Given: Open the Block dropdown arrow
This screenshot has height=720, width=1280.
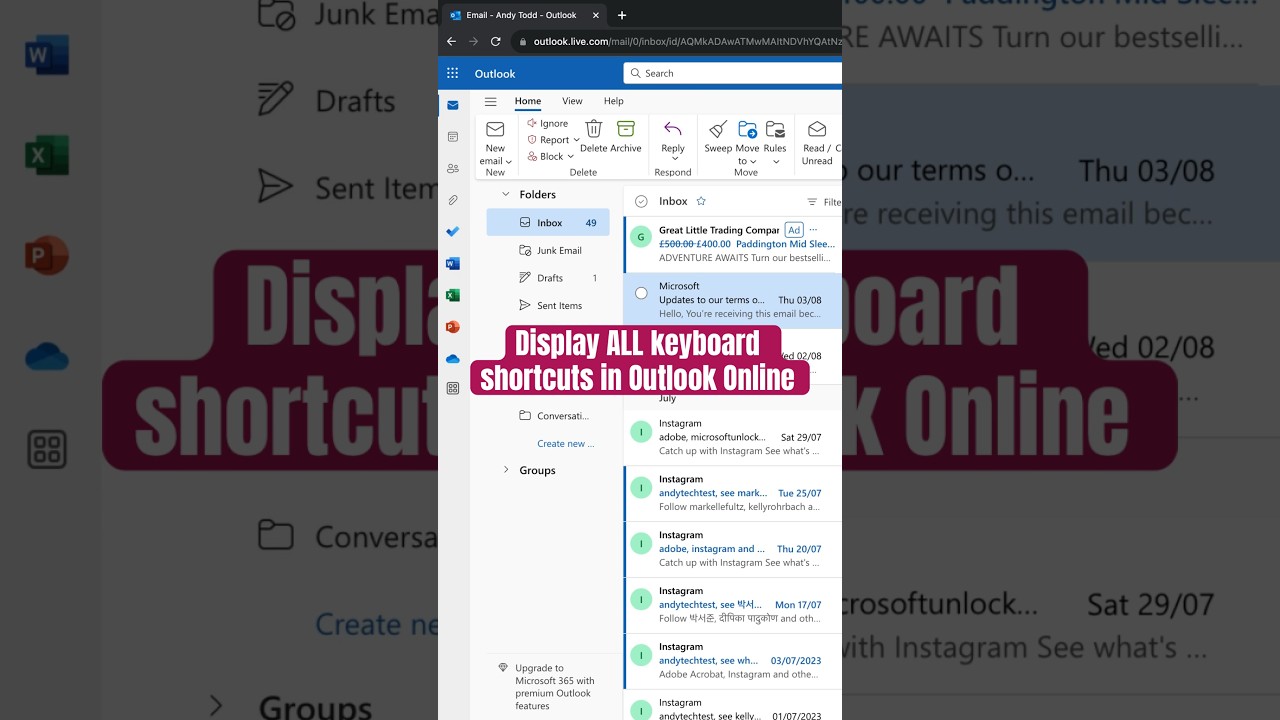Looking at the screenshot, I should tap(570, 156).
